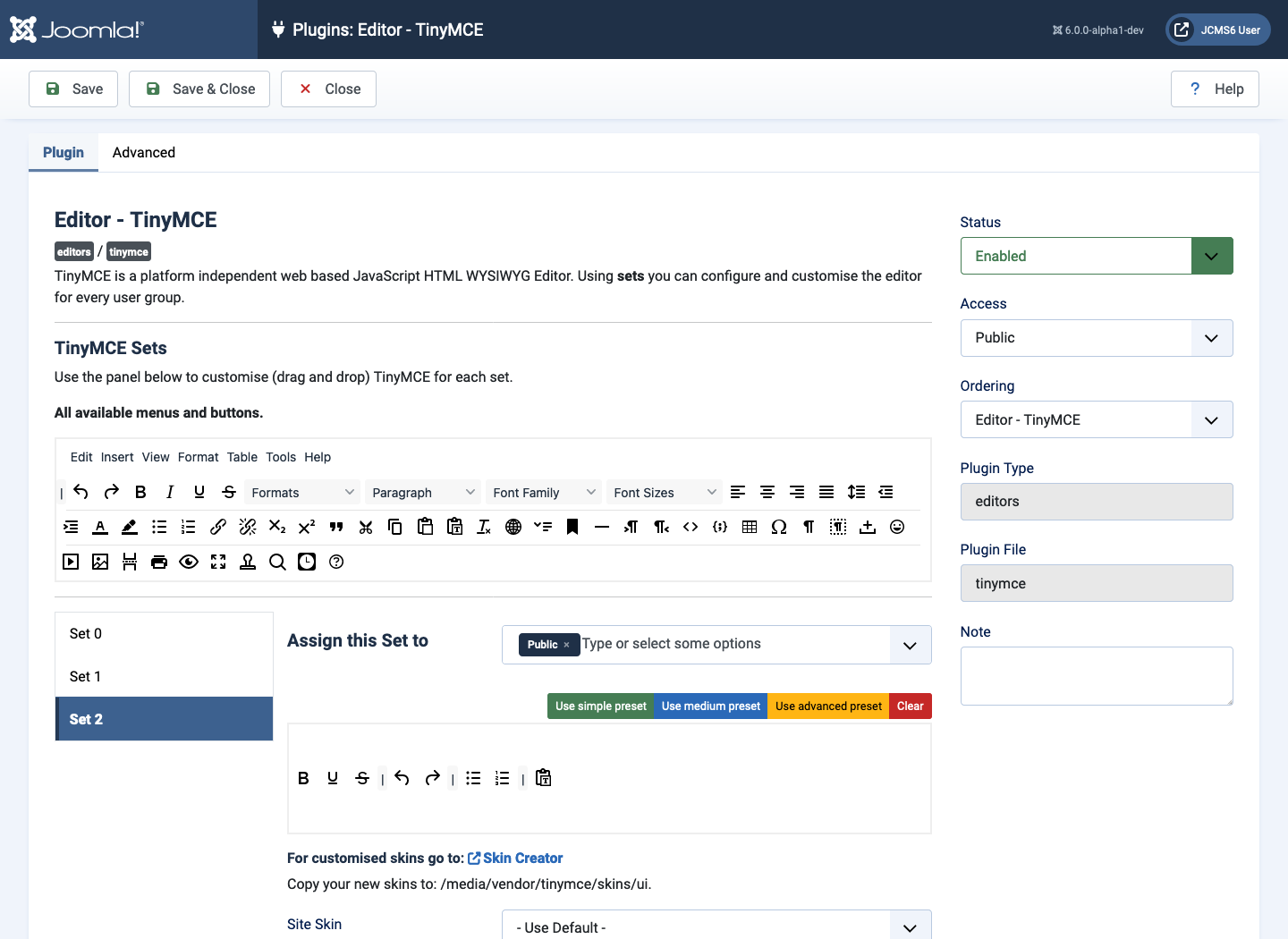Viewport: 1288px width, 939px height.
Task: Open the Fullscreen editor icon
Action: point(218,562)
